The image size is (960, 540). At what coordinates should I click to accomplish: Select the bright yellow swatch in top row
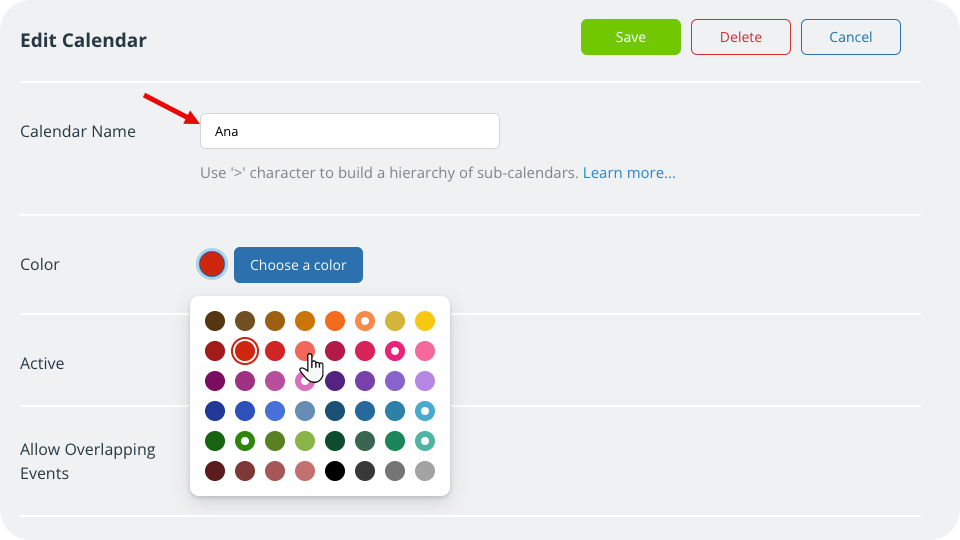coord(425,321)
